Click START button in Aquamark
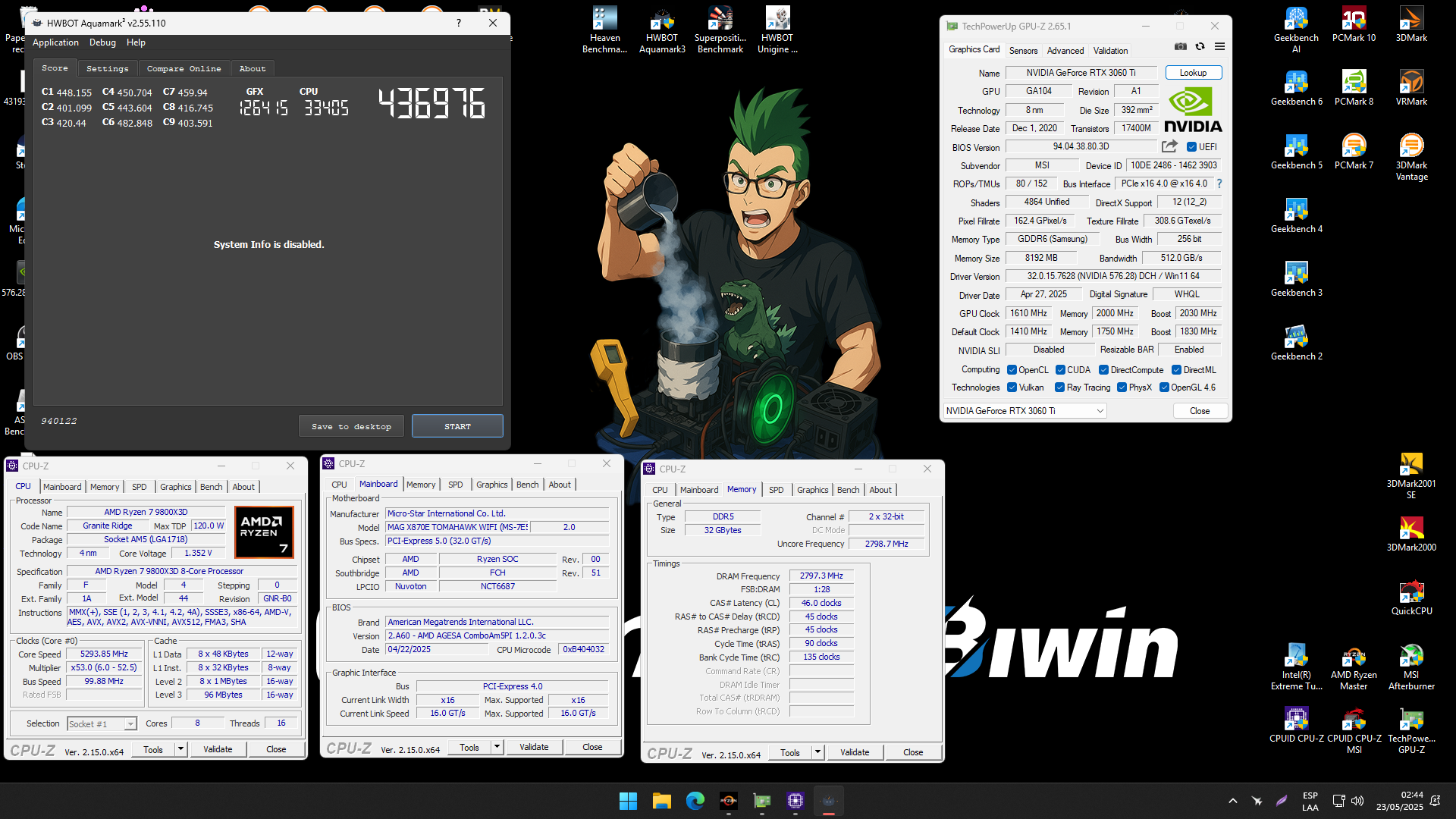 [x=457, y=426]
